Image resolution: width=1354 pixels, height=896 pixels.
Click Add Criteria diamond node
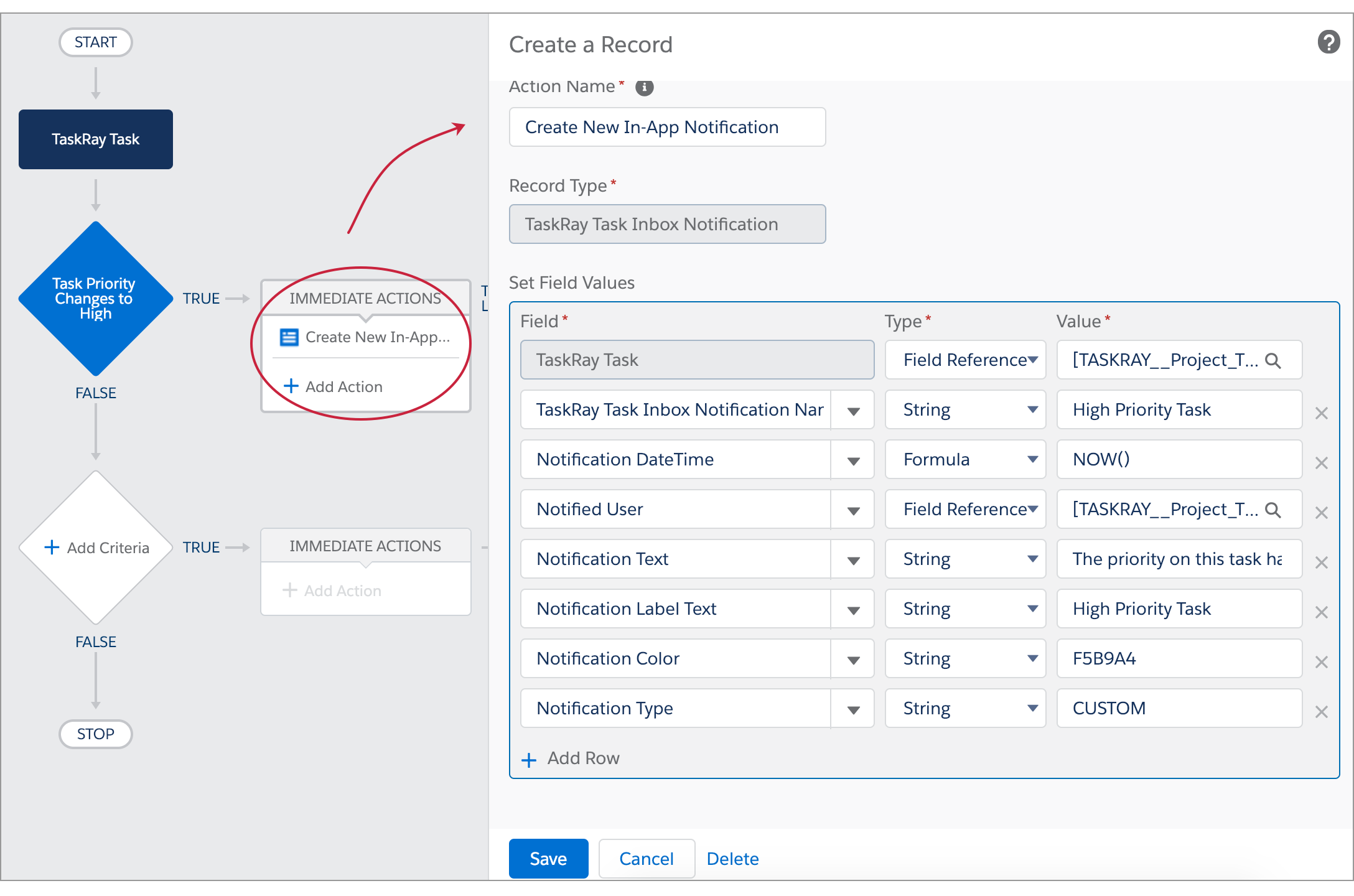click(x=96, y=548)
